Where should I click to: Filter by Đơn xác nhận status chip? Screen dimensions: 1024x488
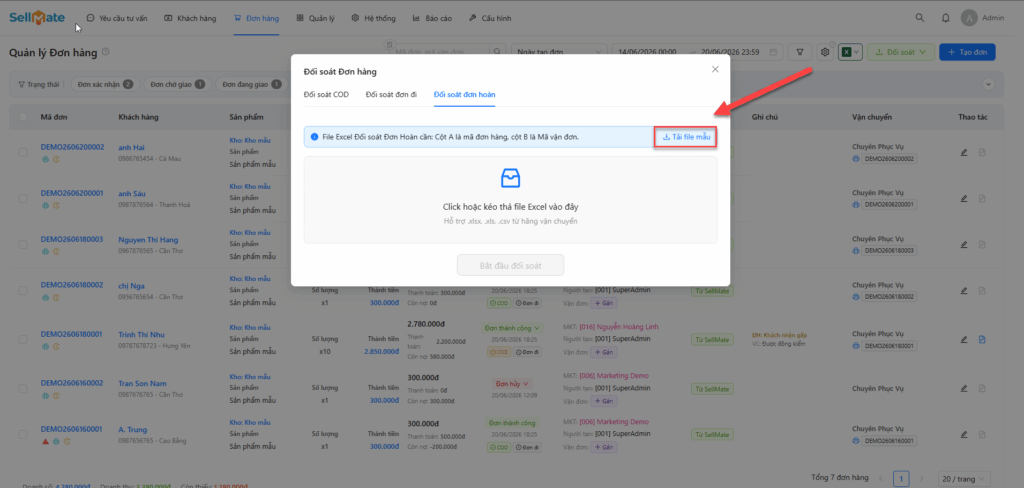[104, 84]
